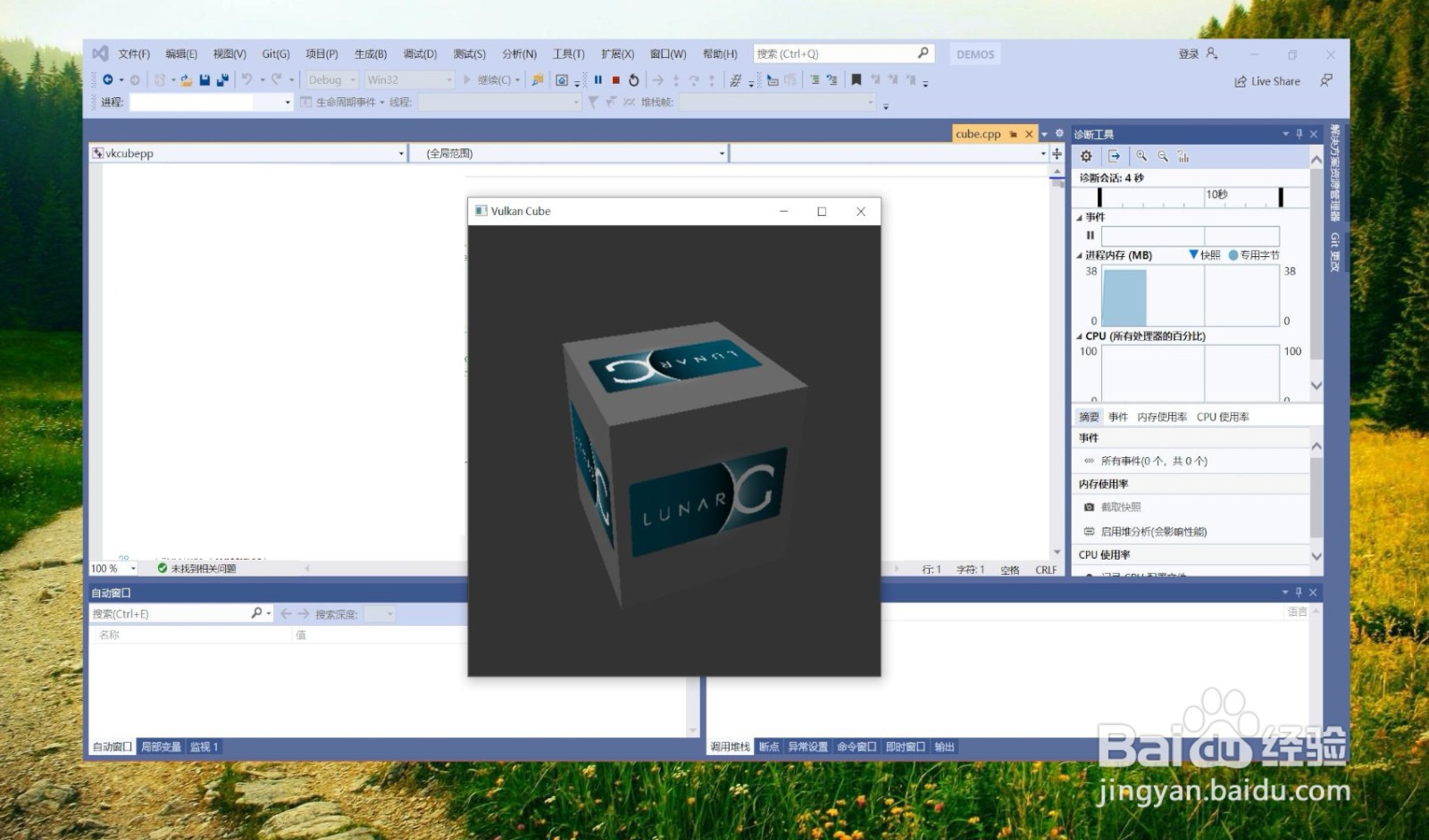1429x840 pixels.
Task: Switch to the 输出 tab
Action: point(944,747)
